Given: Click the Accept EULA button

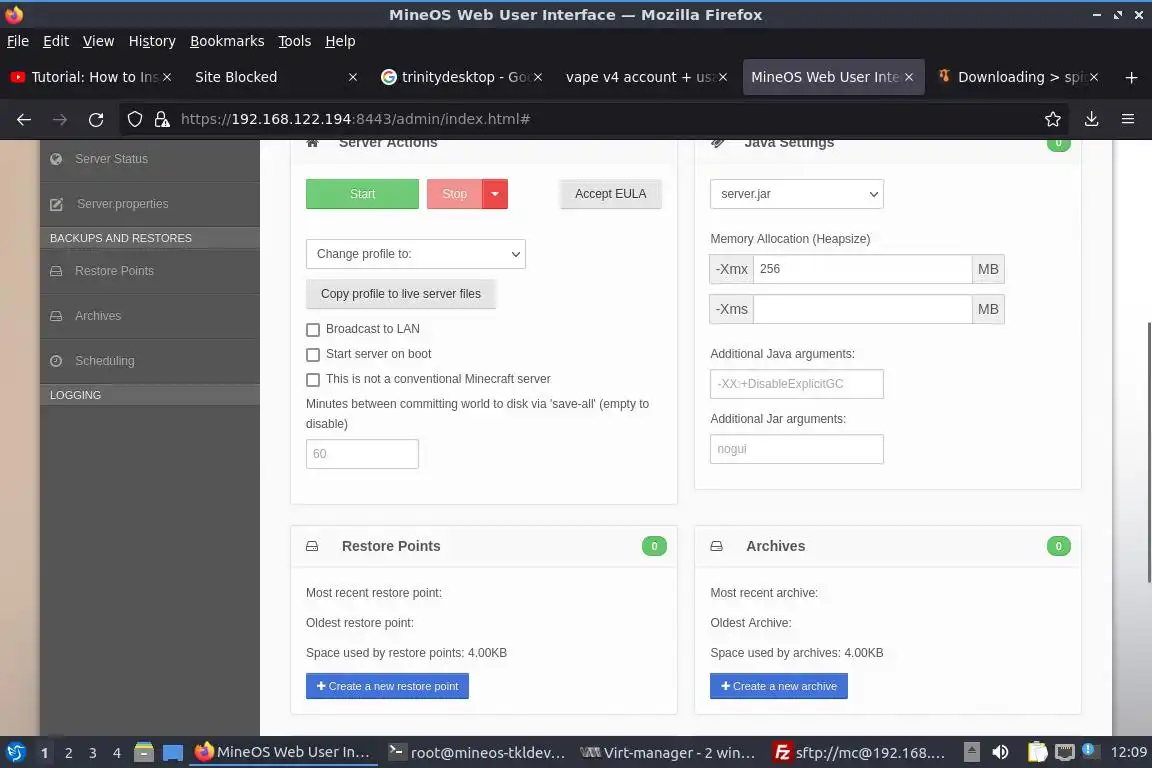Looking at the screenshot, I should [611, 194].
